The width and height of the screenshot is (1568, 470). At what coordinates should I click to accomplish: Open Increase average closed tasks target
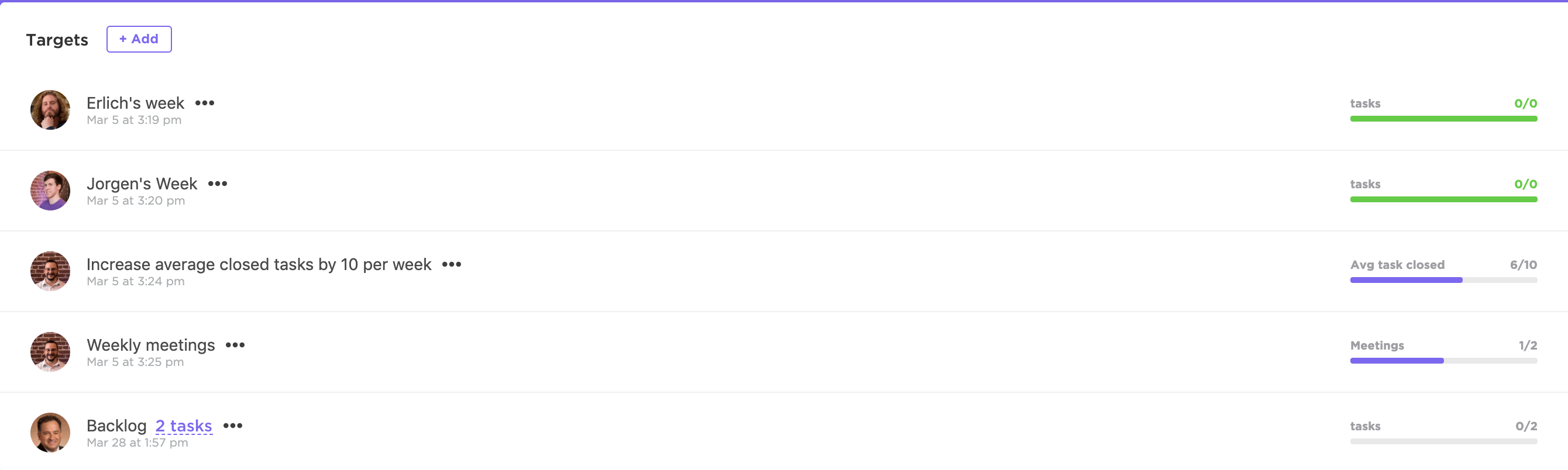(x=259, y=264)
